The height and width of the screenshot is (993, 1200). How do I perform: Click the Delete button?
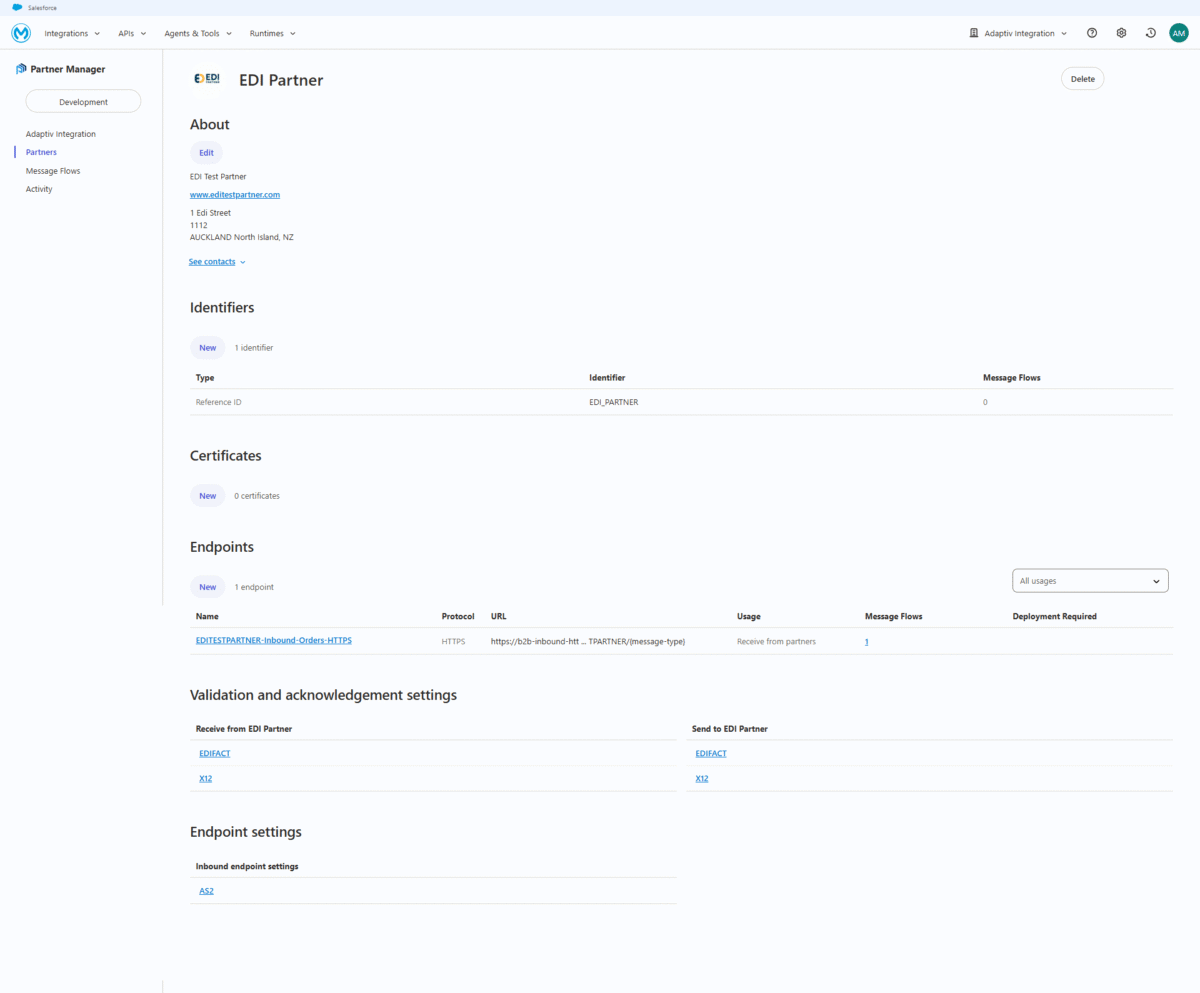(x=1082, y=78)
